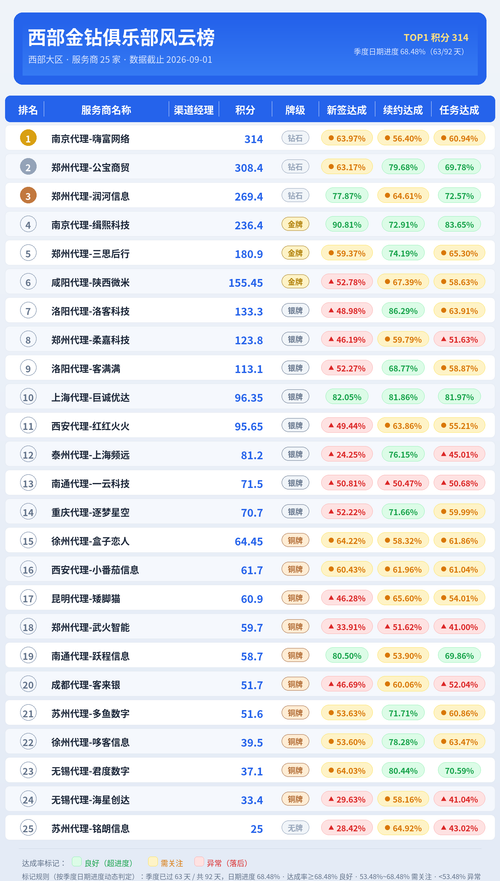Click the 牌级 column header
The image size is (500, 881).
[295, 110]
